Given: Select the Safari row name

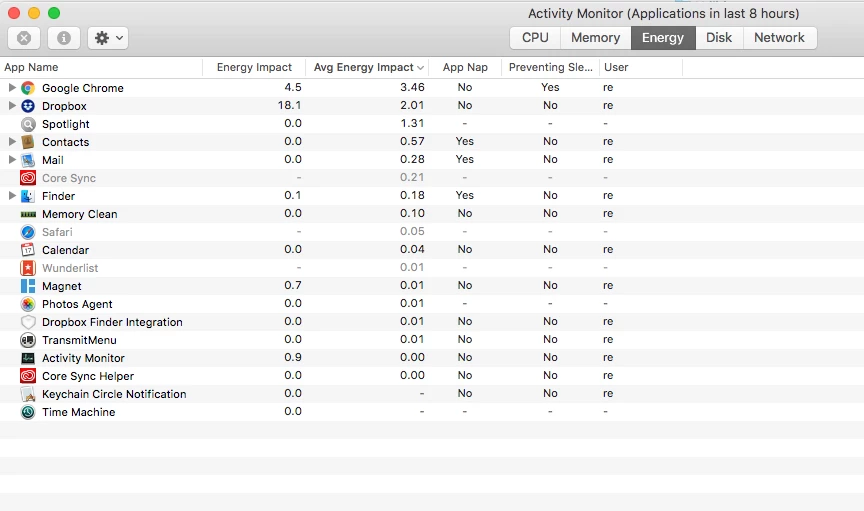Looking at the screenshot, I should (x=57, y=232).
